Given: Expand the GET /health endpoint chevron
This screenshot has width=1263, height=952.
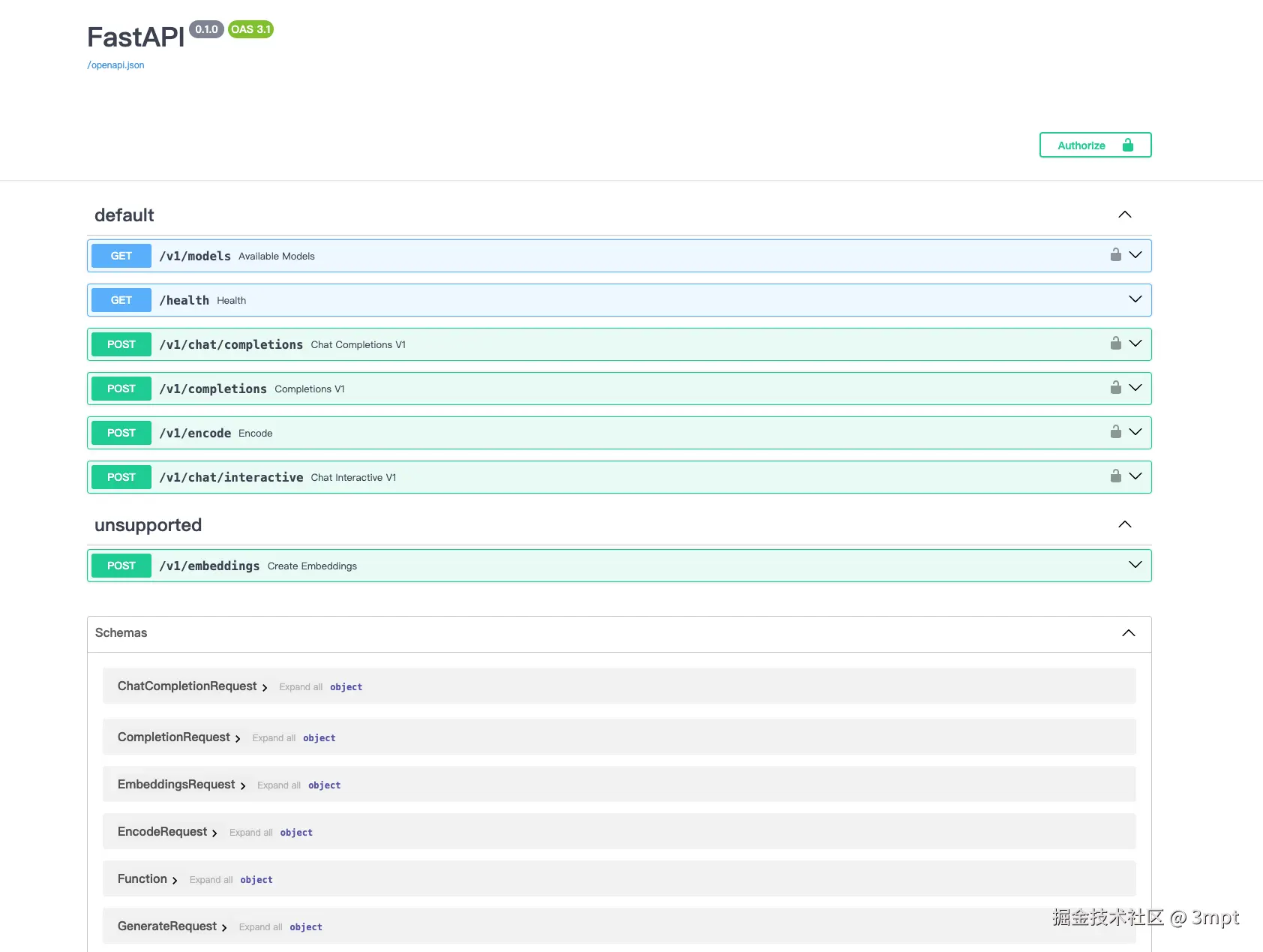Looking at the screenshot, I should coord(1135,299).
